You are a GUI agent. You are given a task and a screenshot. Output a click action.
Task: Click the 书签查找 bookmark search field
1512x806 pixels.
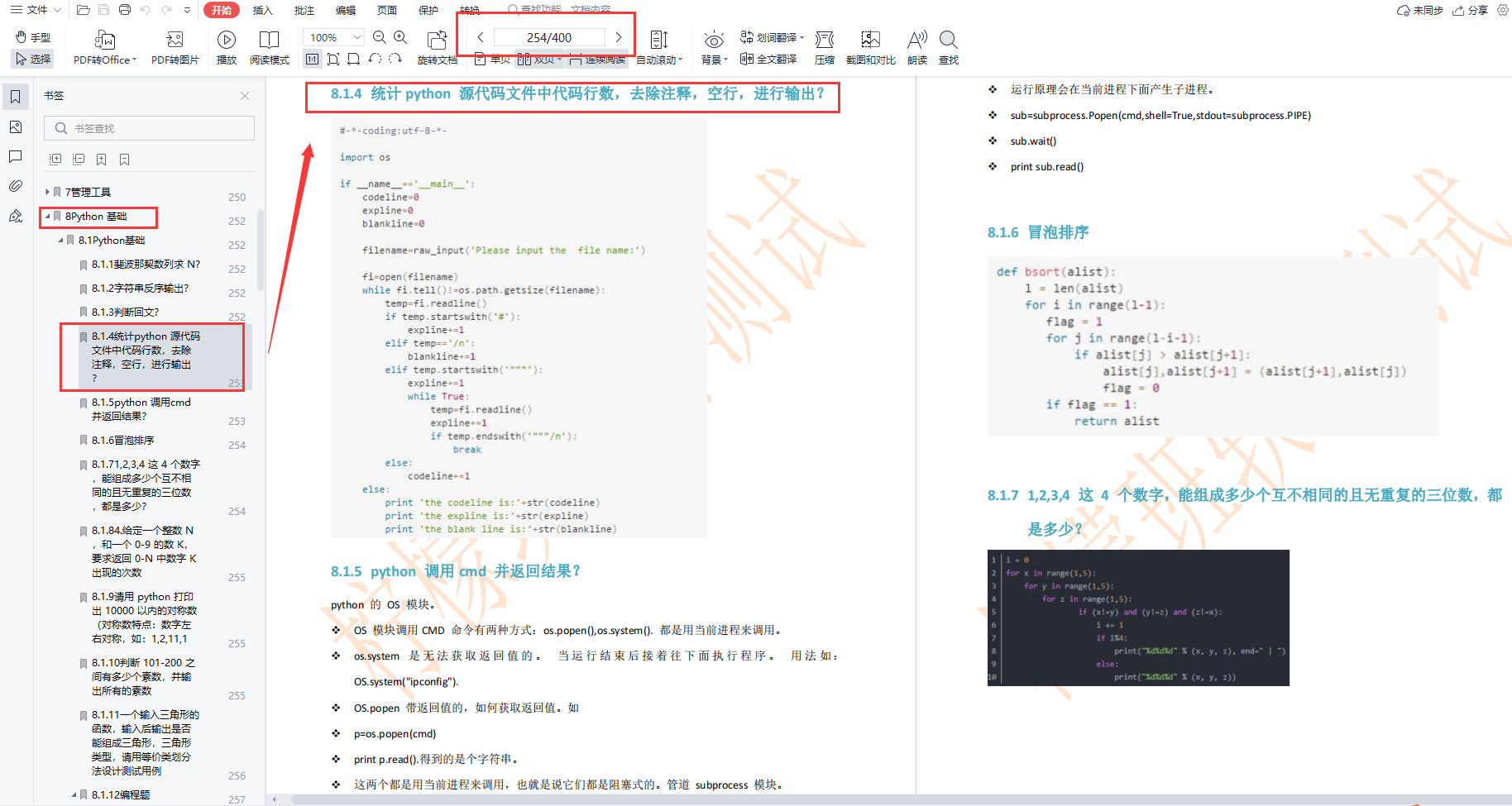pos(150,128)
